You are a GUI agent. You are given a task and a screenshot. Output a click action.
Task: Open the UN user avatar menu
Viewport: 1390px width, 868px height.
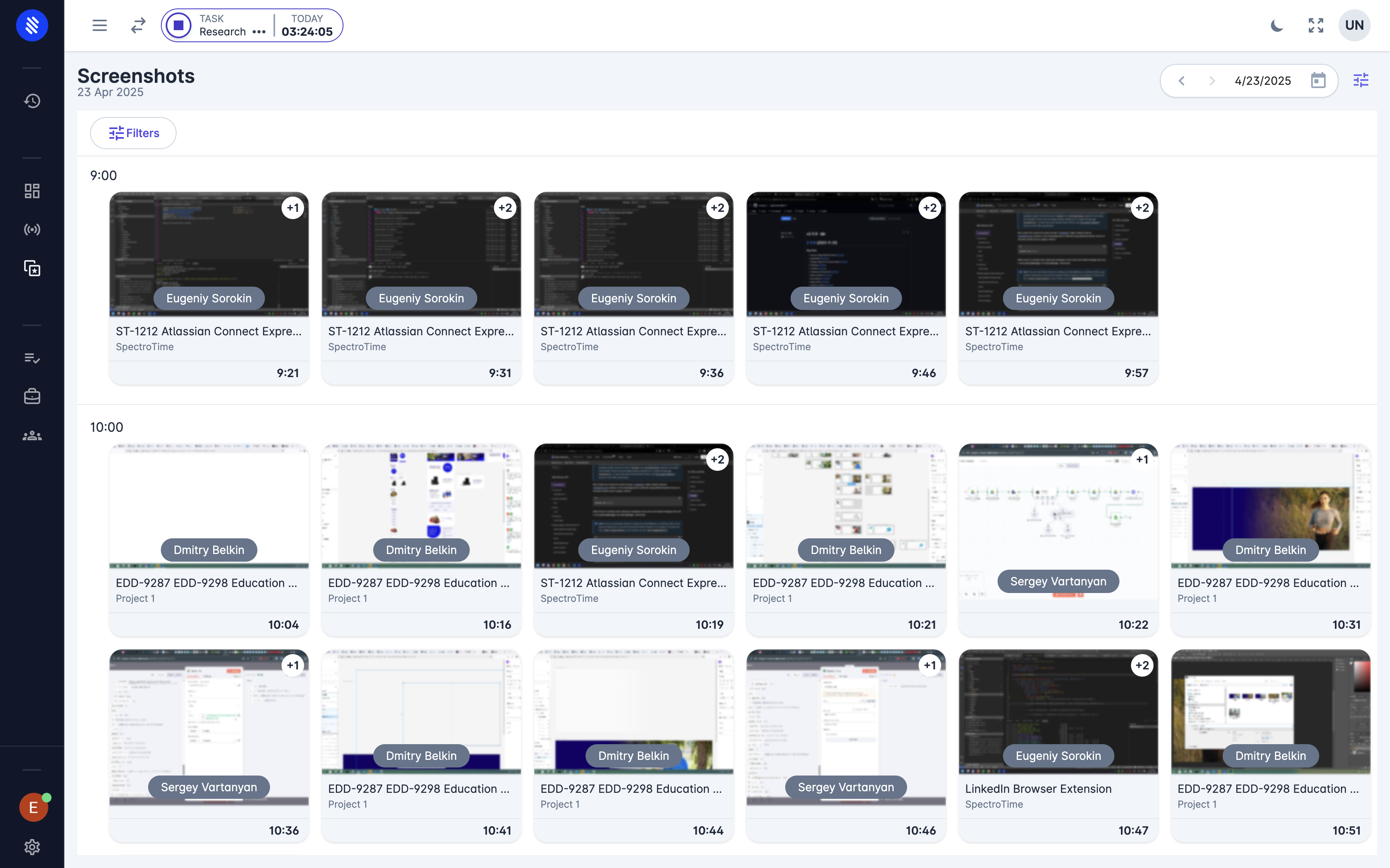tap(1354, 25)
